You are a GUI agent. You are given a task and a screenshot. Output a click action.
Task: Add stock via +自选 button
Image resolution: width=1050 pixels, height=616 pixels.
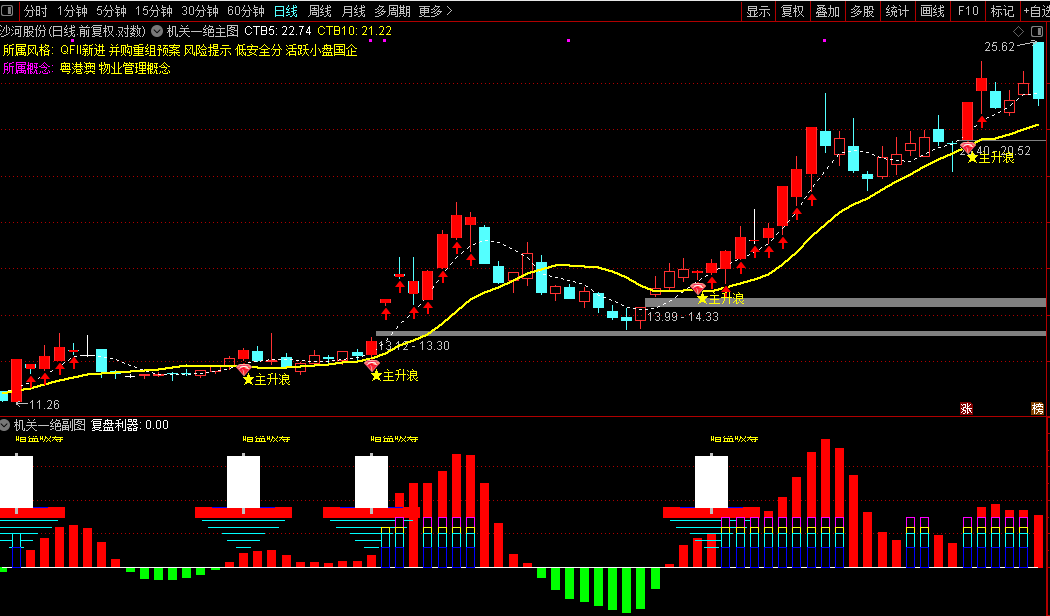point(1036,11)
